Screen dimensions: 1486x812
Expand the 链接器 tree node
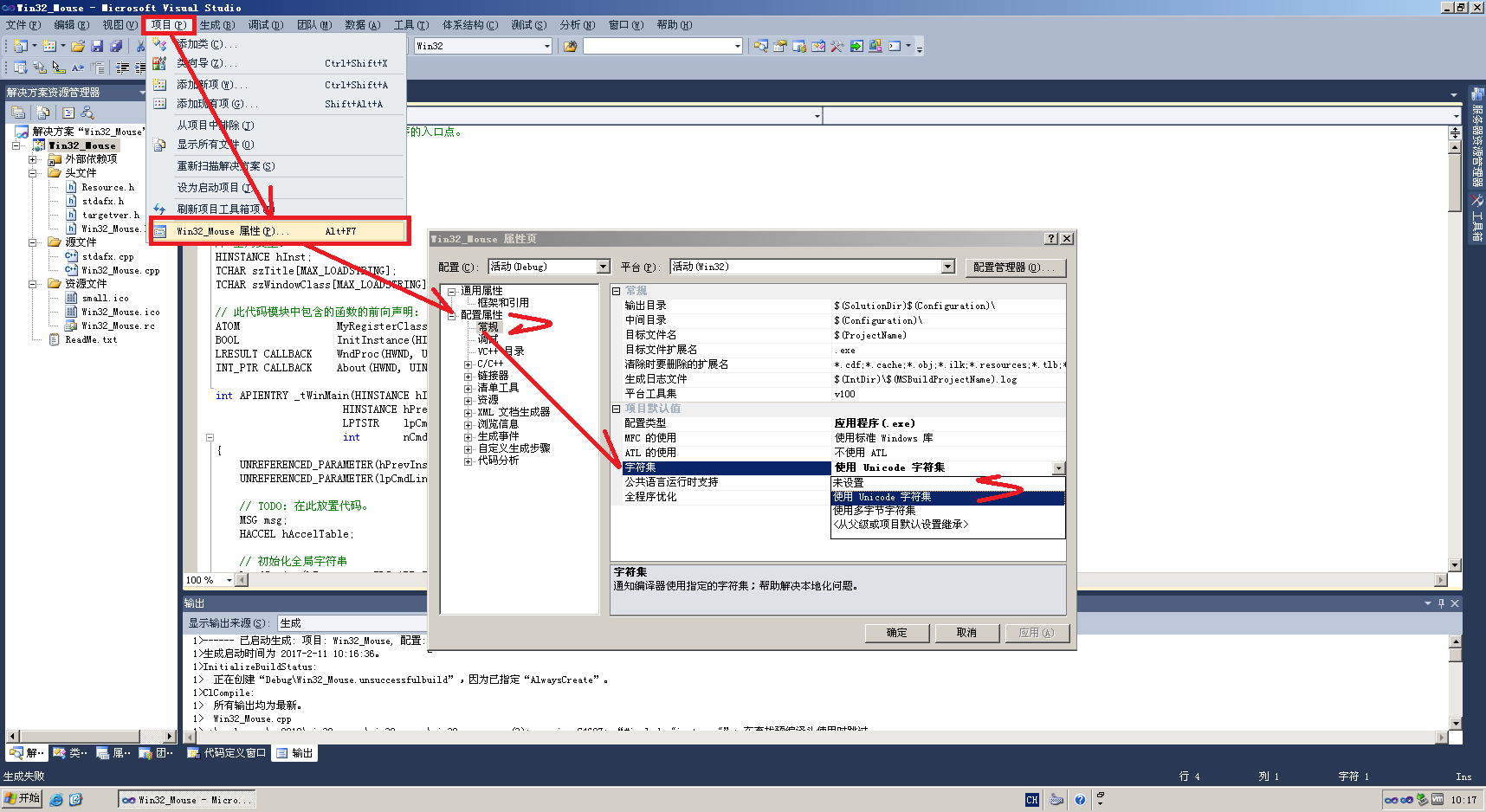(x=468, y=377)
